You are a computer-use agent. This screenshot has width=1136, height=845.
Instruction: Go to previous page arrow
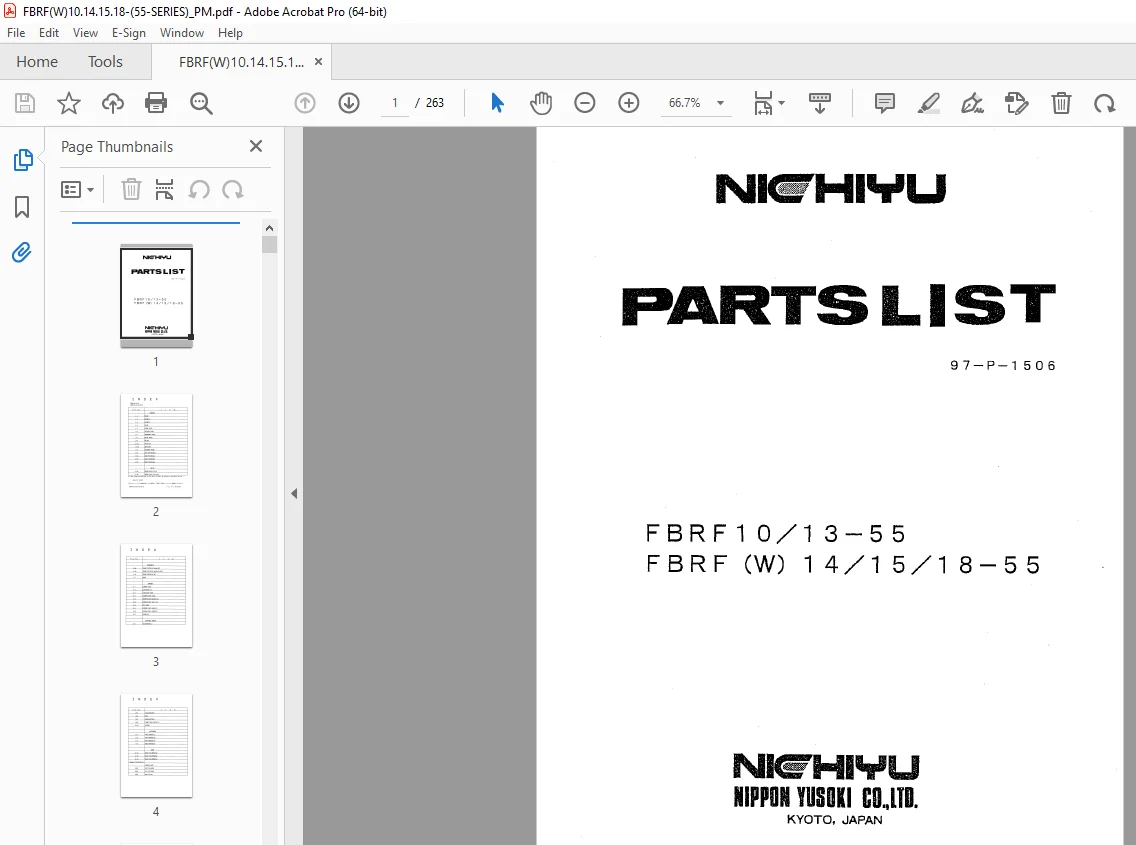click(x=305, y=103)
